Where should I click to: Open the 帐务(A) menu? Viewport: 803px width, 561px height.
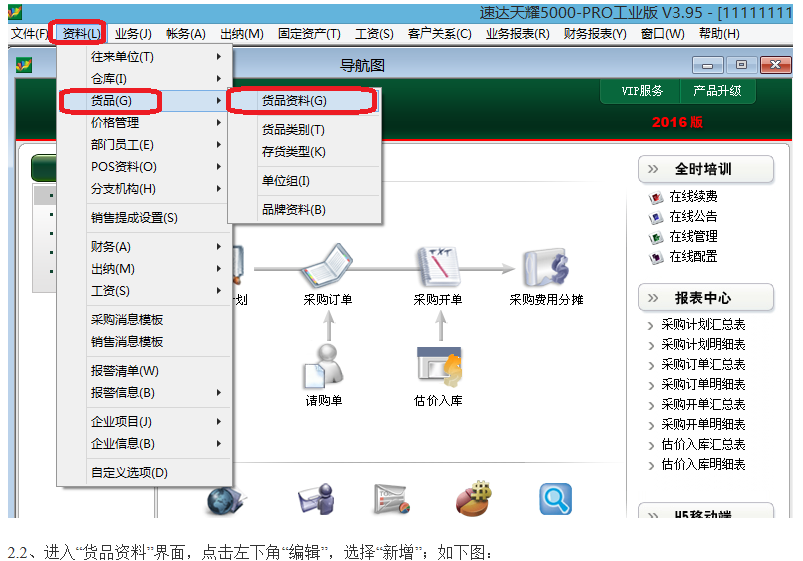pos(186,34)
